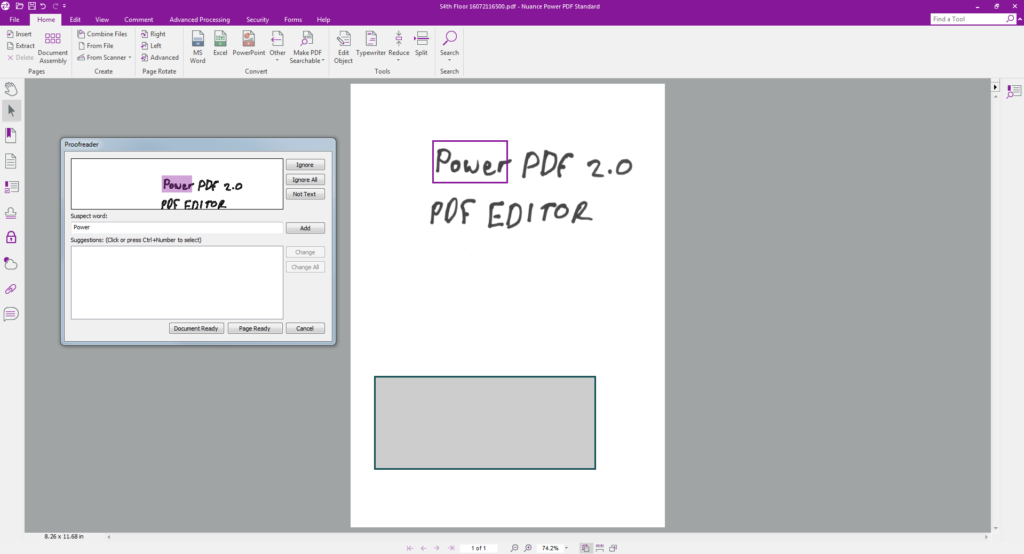Switch to the View ribbon tab
The height and width of the screenshot is (554, 1024).
[x=102, y=20]
